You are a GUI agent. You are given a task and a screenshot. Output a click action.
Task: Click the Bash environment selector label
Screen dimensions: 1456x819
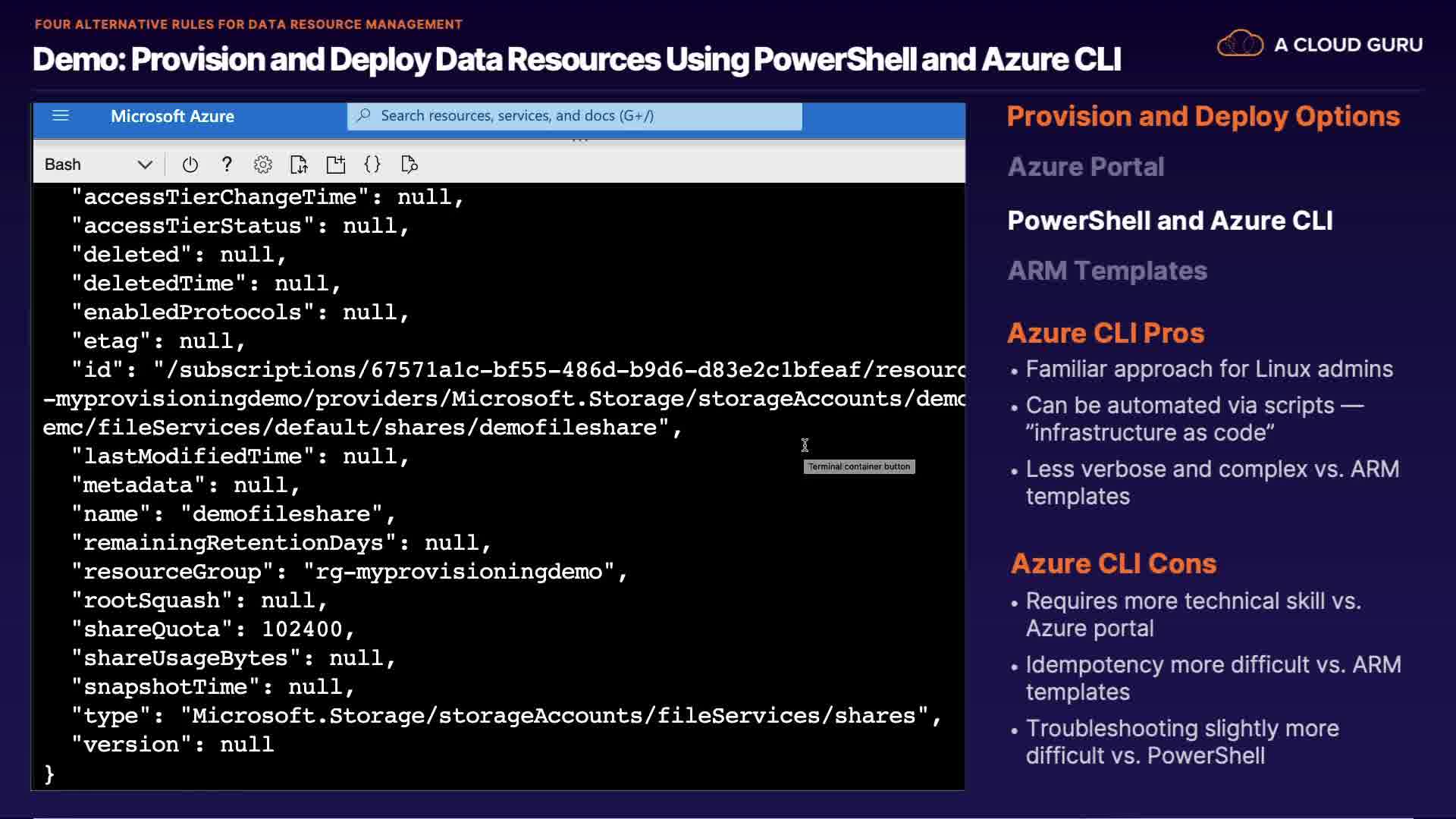(x=63, y=165)
